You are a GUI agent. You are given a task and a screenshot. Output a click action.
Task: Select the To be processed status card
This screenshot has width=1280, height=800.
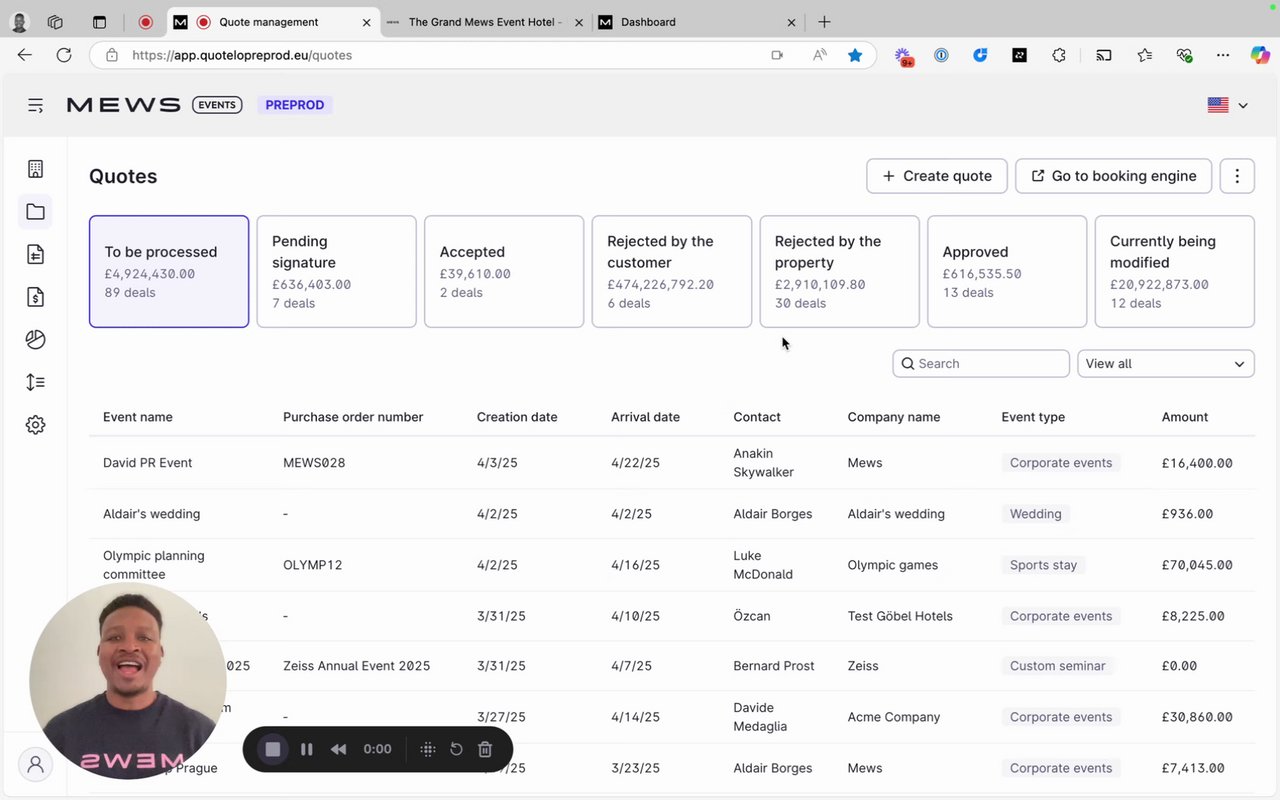[x=169, y=272]
